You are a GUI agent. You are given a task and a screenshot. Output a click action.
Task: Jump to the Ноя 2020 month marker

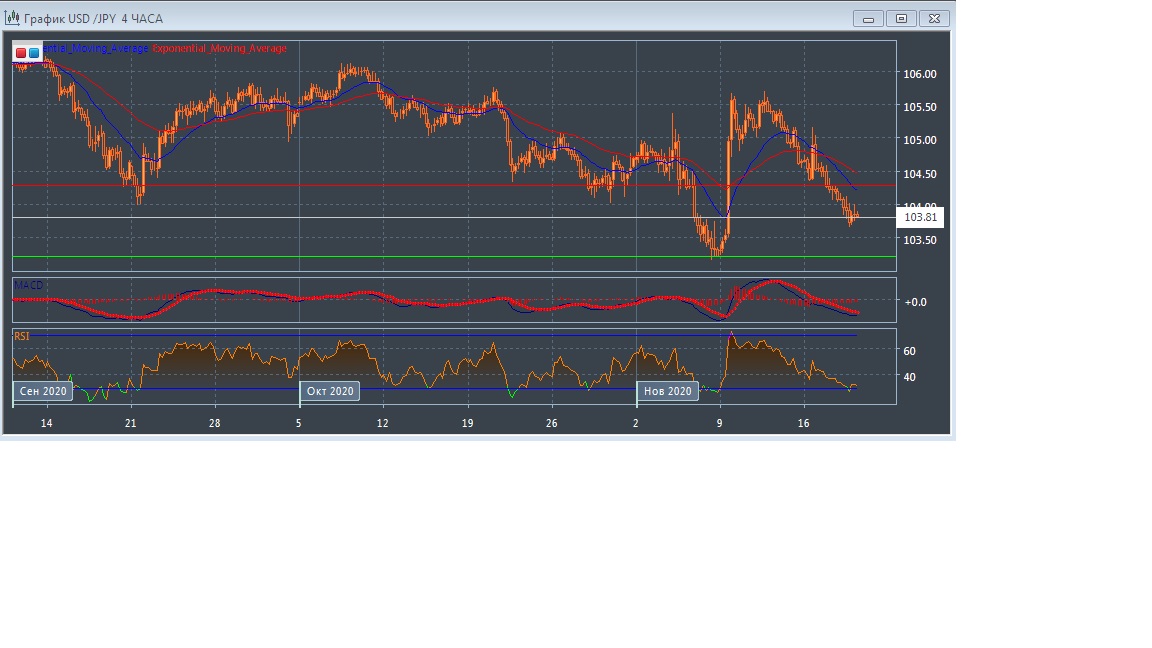667,391
